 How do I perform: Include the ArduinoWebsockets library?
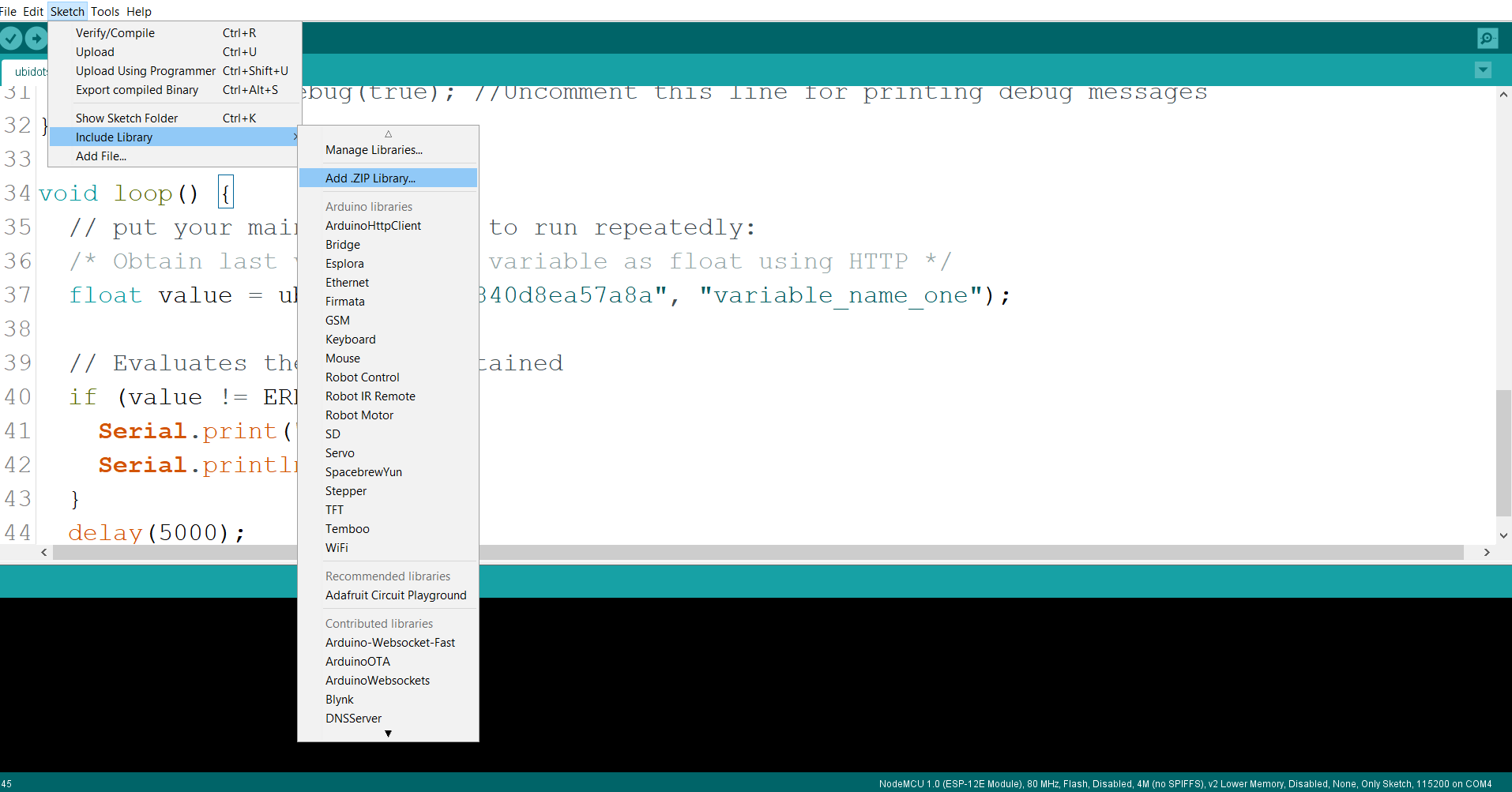(x=388, y=681)
